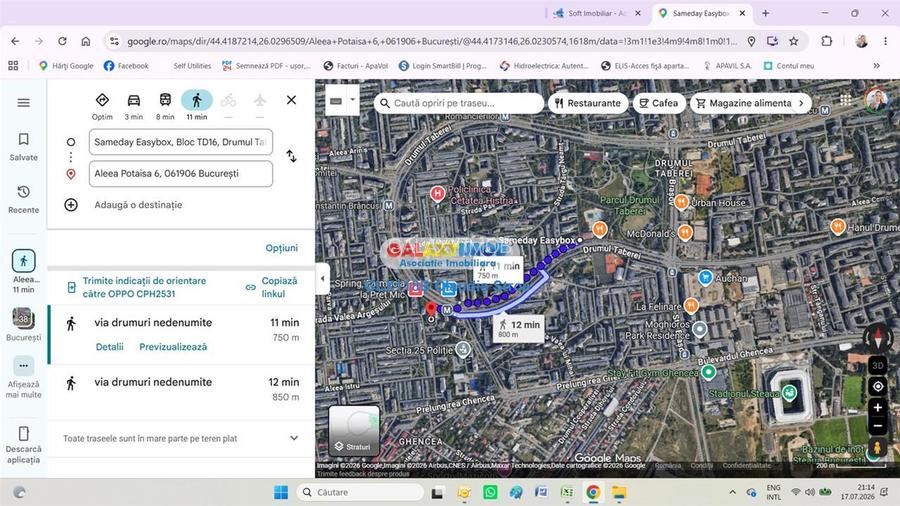
Task: Select the 12 min, 850 m walking route
Action: click(x=181, y=390)
